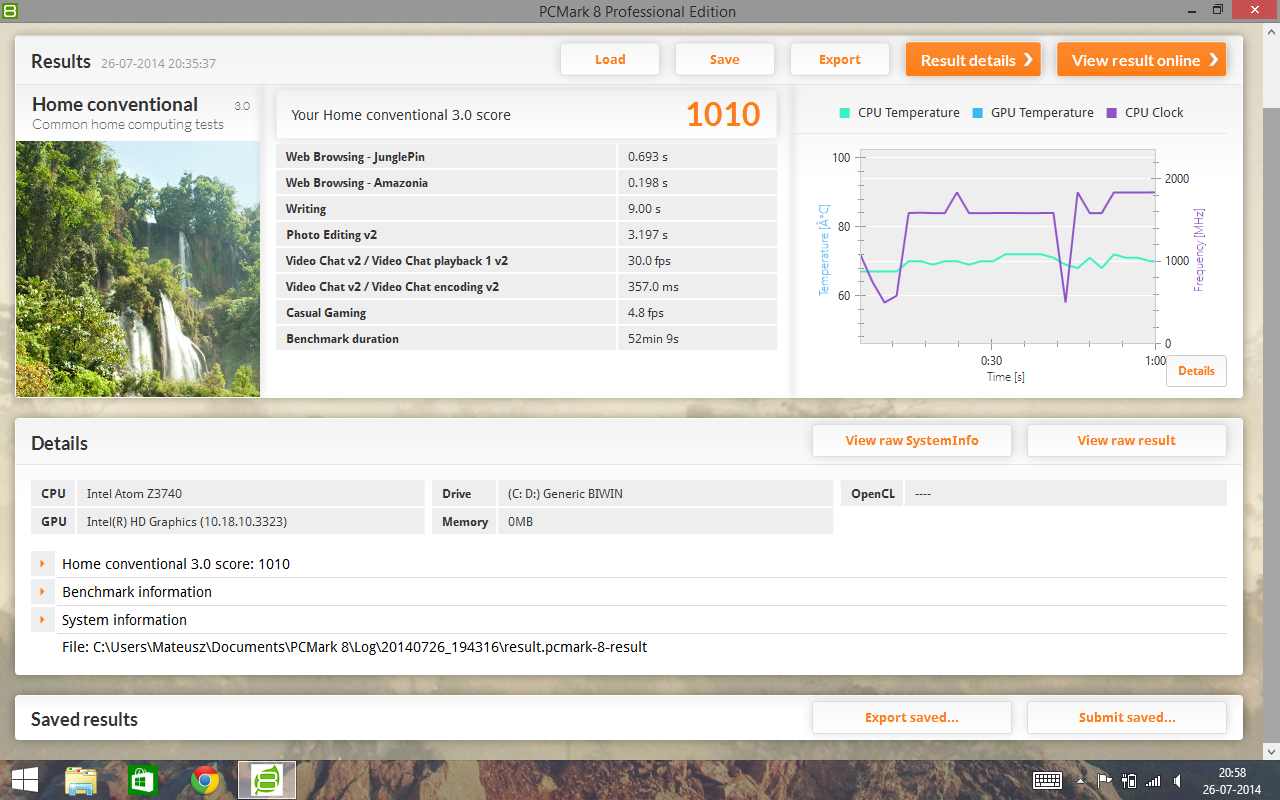Screen dimensions: 1280x800
Task: Click the Intel(R) HD Graphics GPU value
Action: (x=187, y=521)
